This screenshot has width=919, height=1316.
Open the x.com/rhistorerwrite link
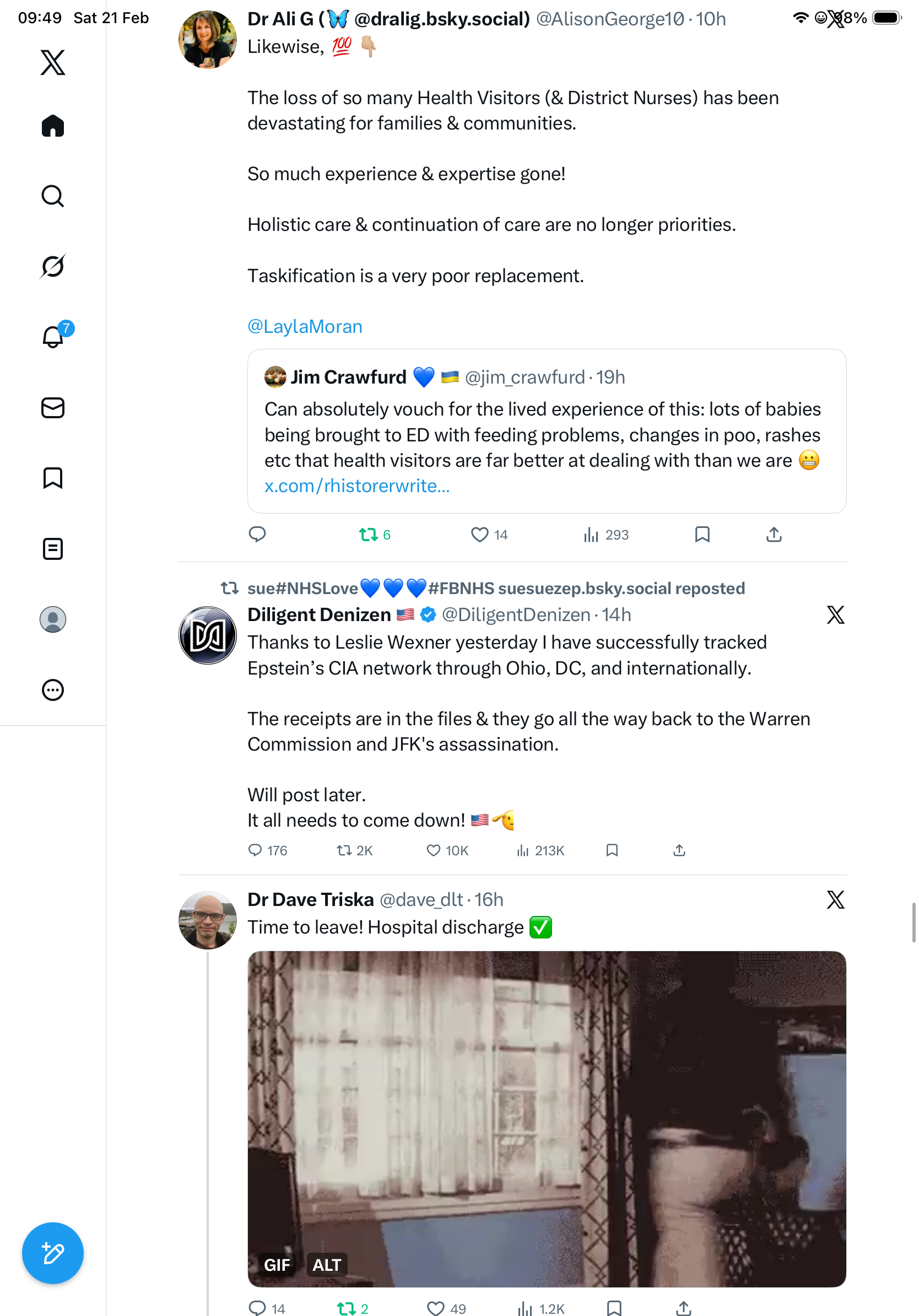point(357,486)
